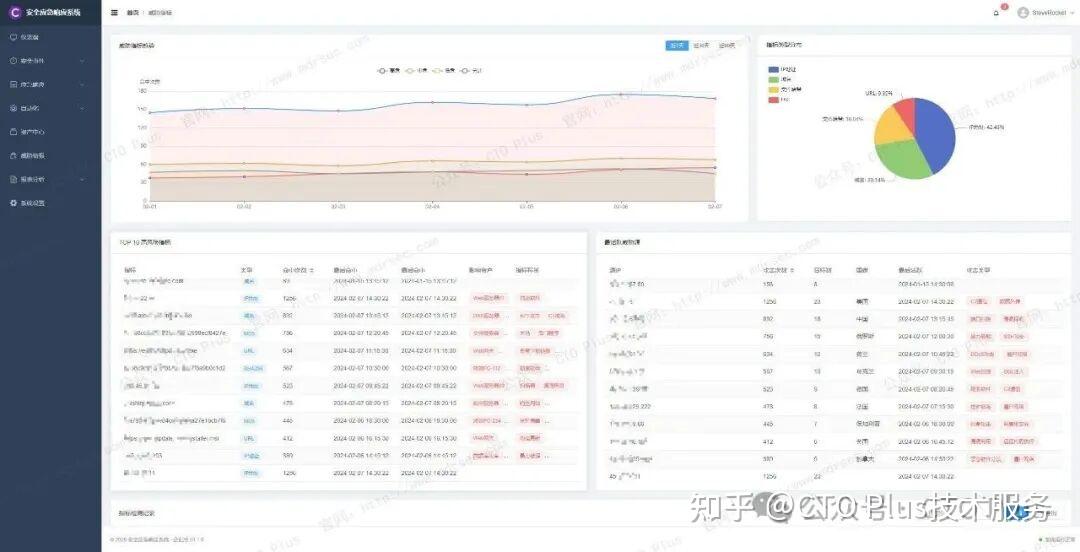
Task: Click attack count 634 in attack-source table
Action: pyautogui.click(x=769, y=354)
